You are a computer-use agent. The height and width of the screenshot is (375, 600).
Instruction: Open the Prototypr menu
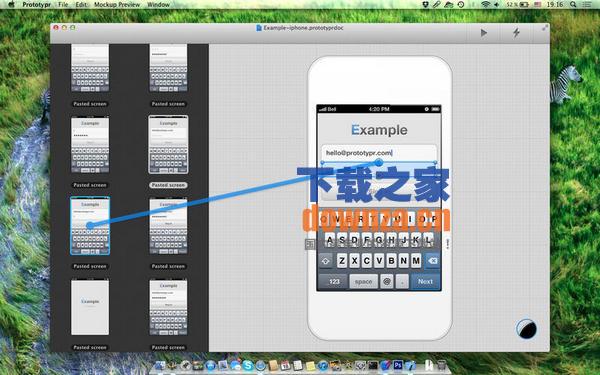pyautogui.click(x=37, y=5)
